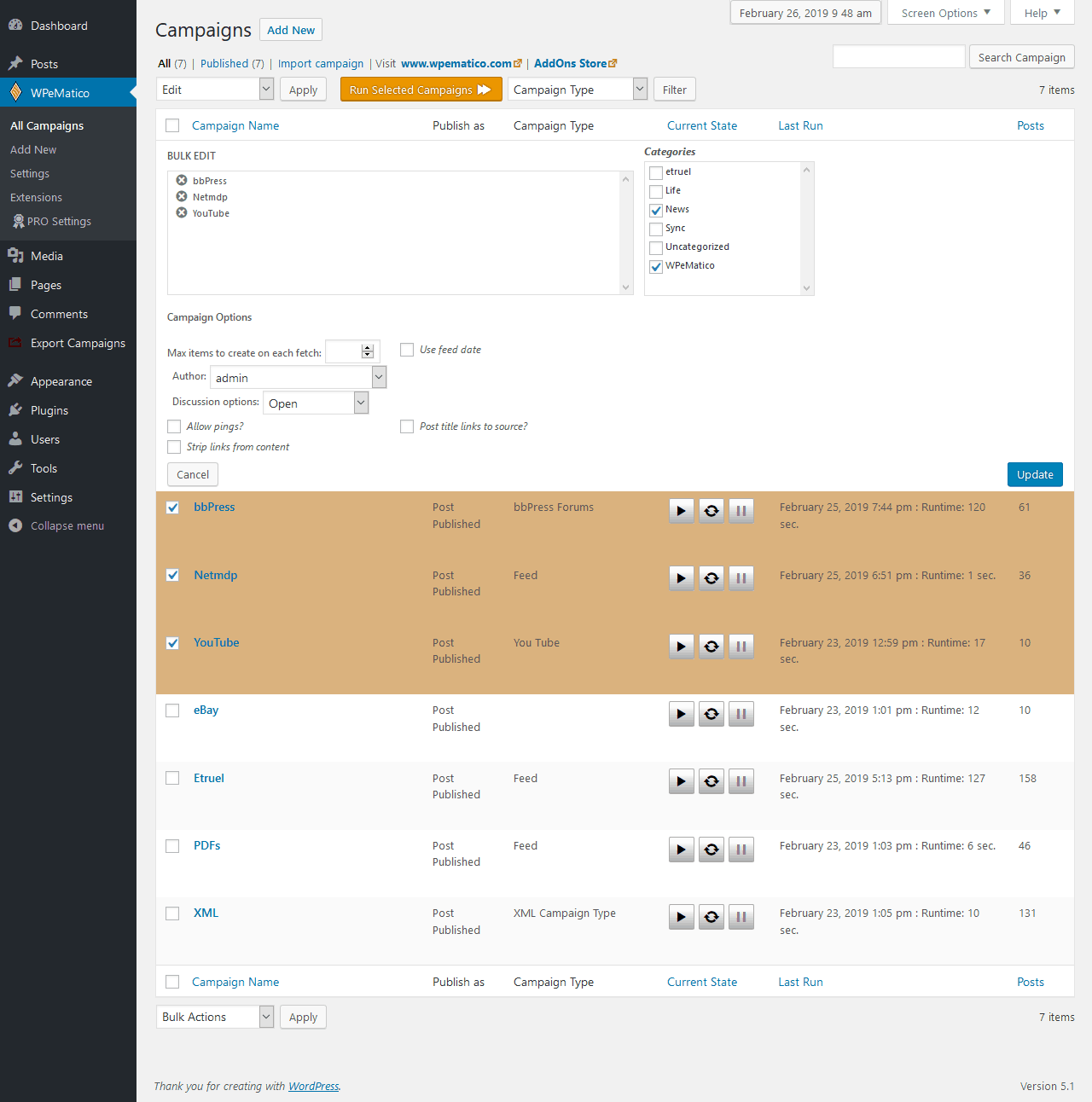Image resolution: width=1092 pixels, height=1102 pixels.
Task: Open Export Campaigns in the sidebar
Action: point(78,343)
